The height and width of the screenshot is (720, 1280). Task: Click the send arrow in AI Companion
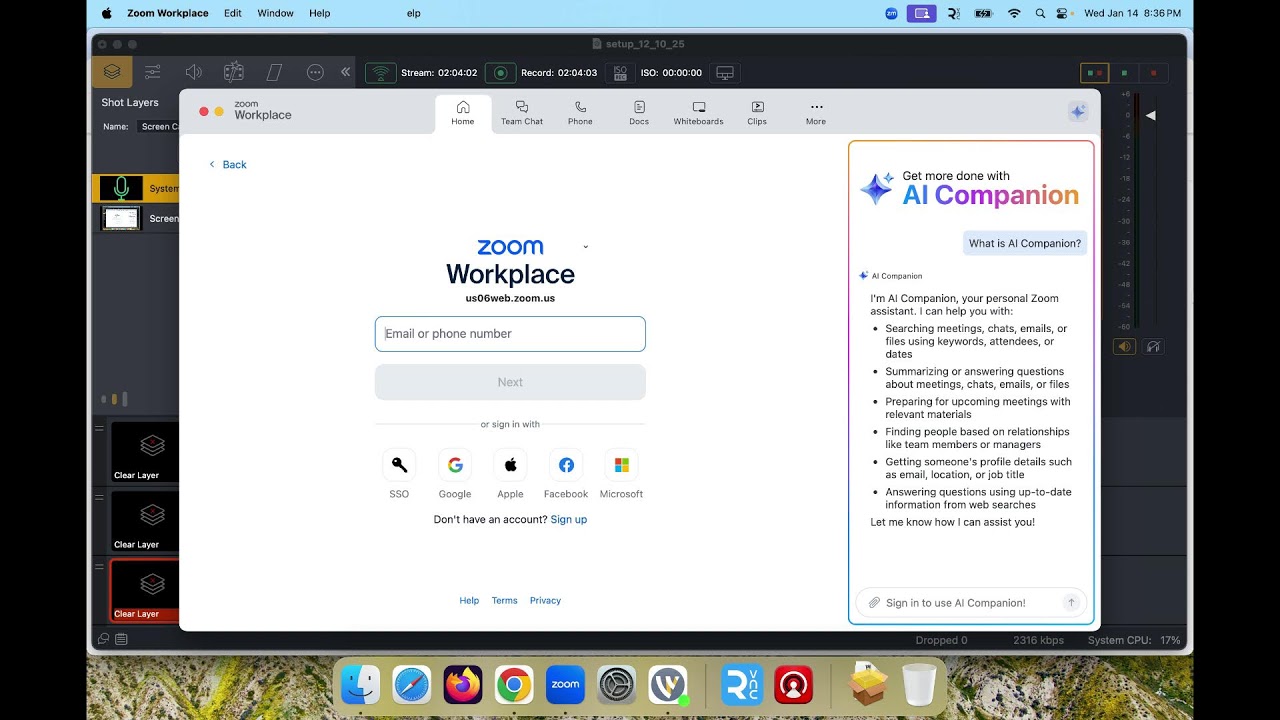1071,603
